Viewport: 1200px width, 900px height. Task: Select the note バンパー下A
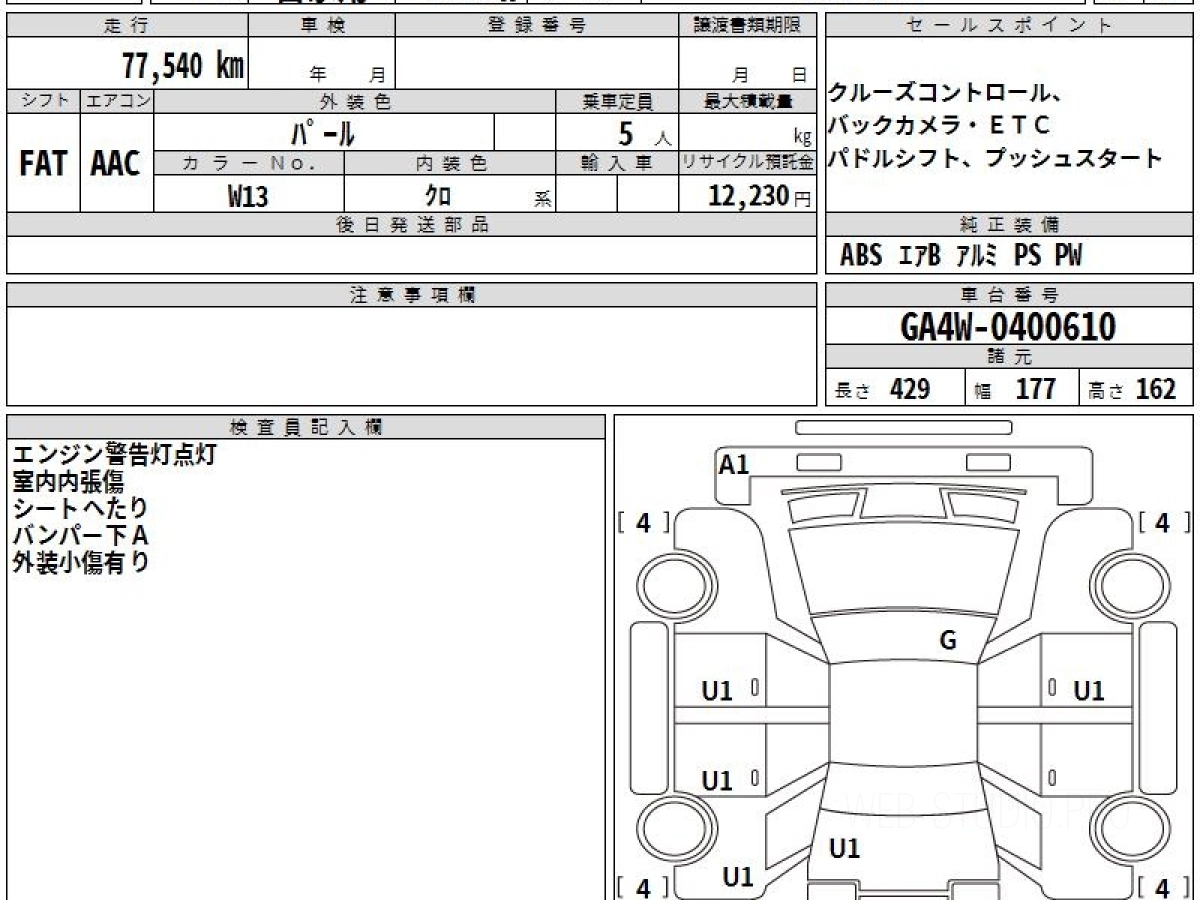[x=80, y=535]
